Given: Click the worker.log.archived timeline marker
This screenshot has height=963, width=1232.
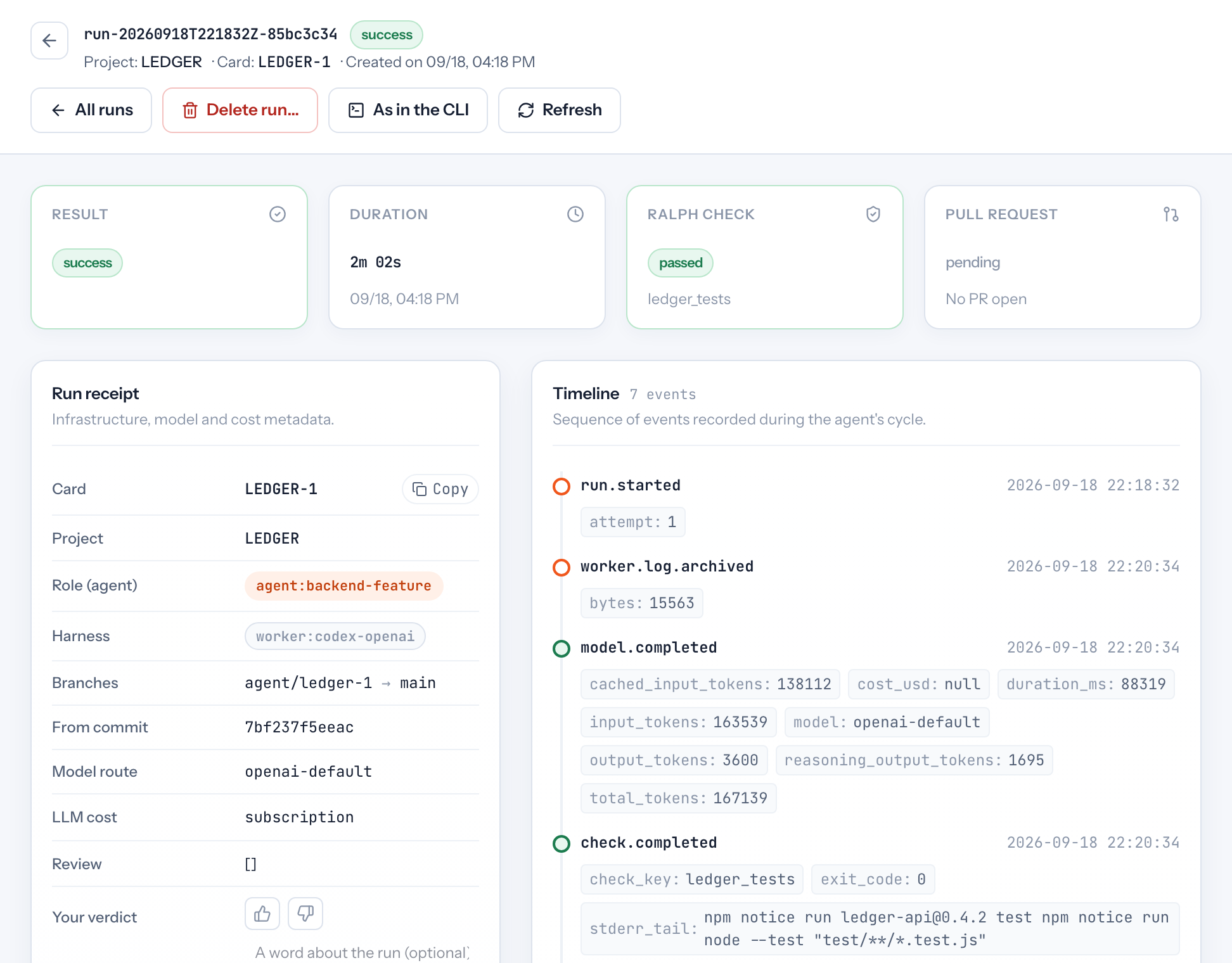Looking at the screenshot, I should click(561, 567).
